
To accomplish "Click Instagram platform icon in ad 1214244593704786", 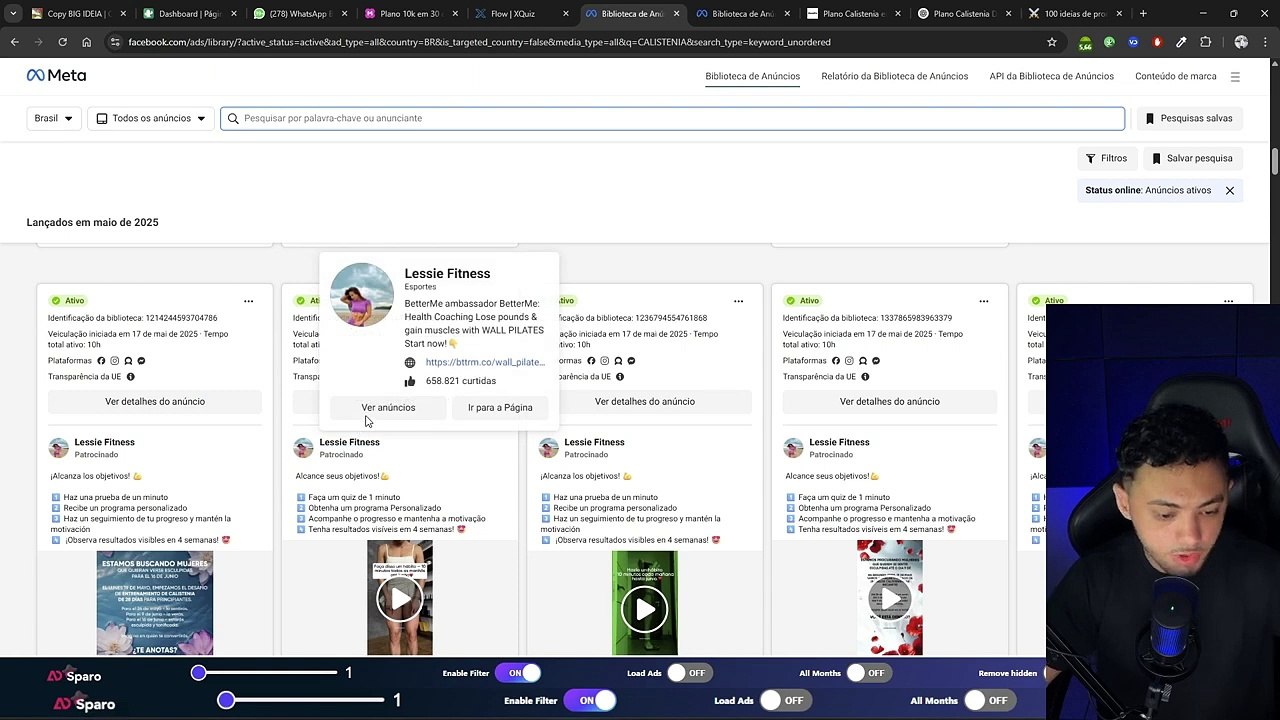I will [115, 360].
